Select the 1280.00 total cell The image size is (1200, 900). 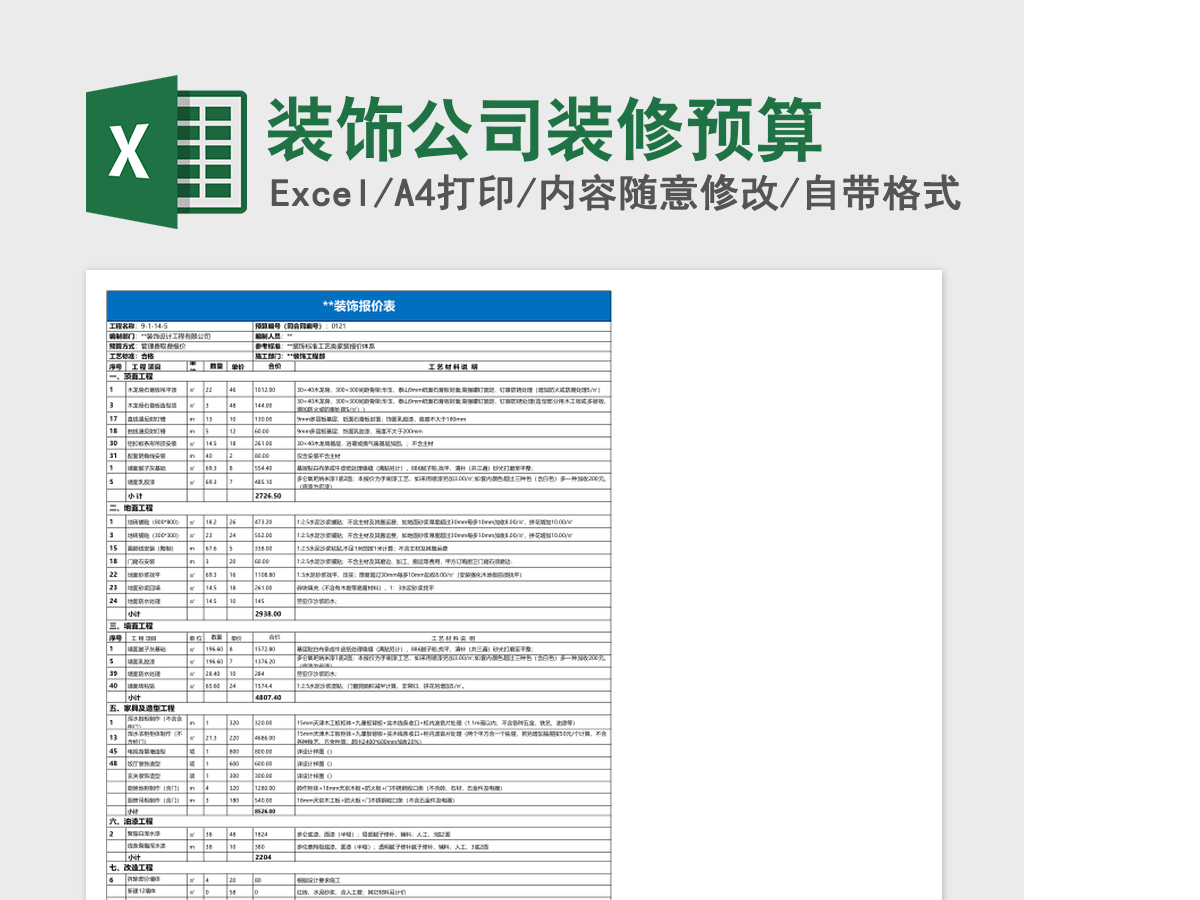point(273,787)
